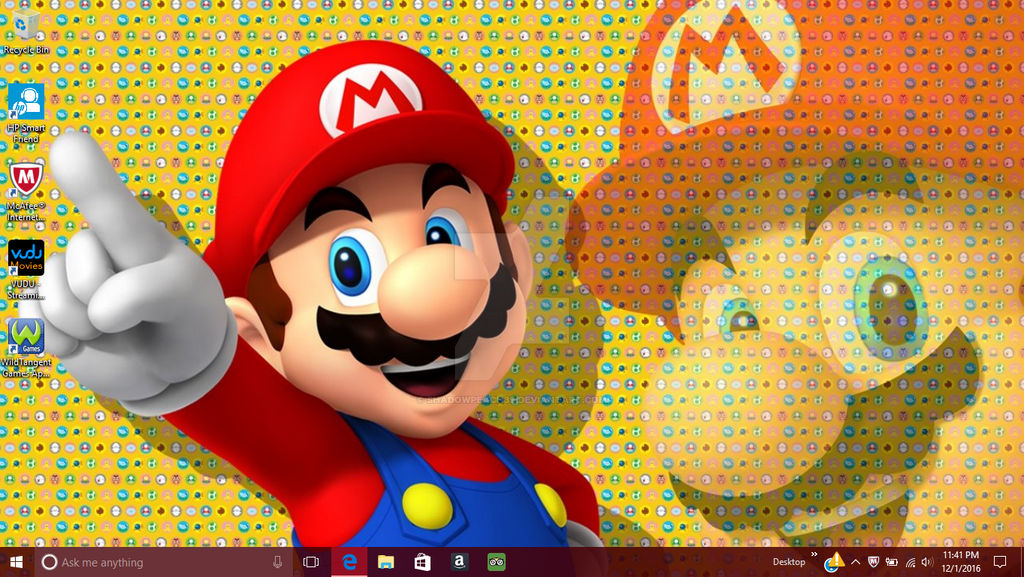Open Microsoft Edge from the taskbar

pos(349,562)
